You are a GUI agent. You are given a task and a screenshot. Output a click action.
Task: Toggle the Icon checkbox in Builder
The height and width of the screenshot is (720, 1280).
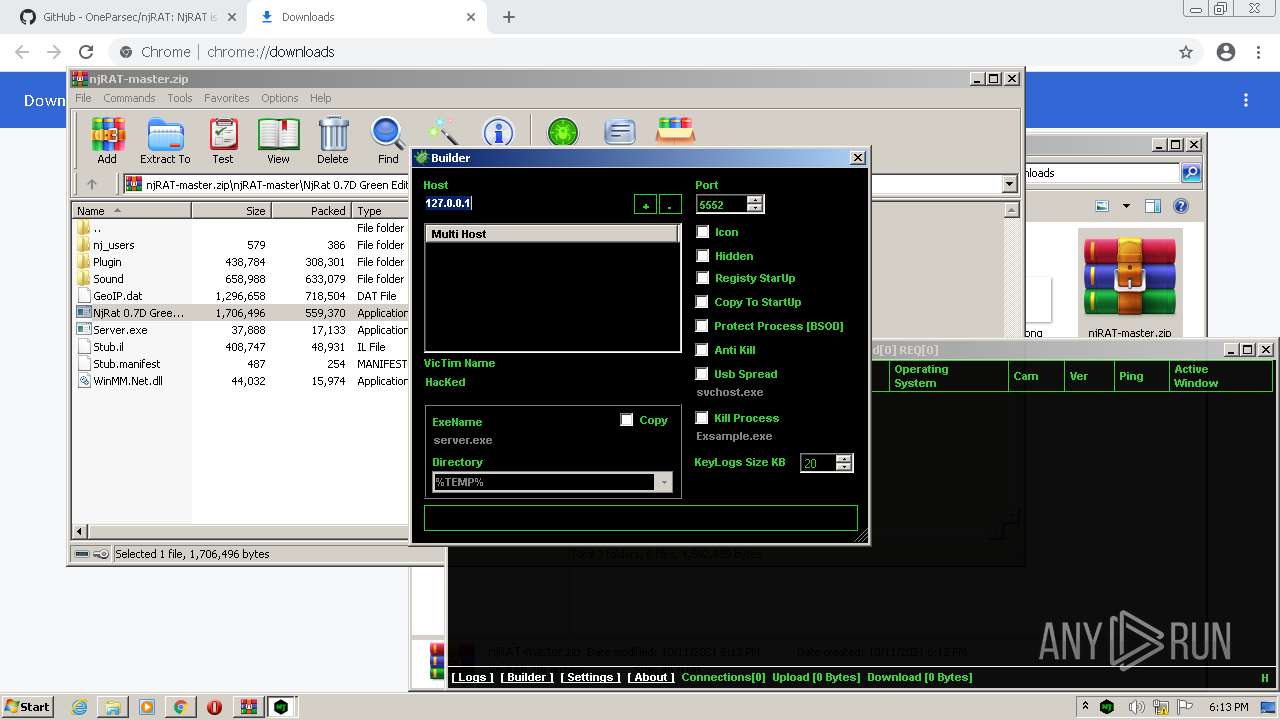pos(703,232)
